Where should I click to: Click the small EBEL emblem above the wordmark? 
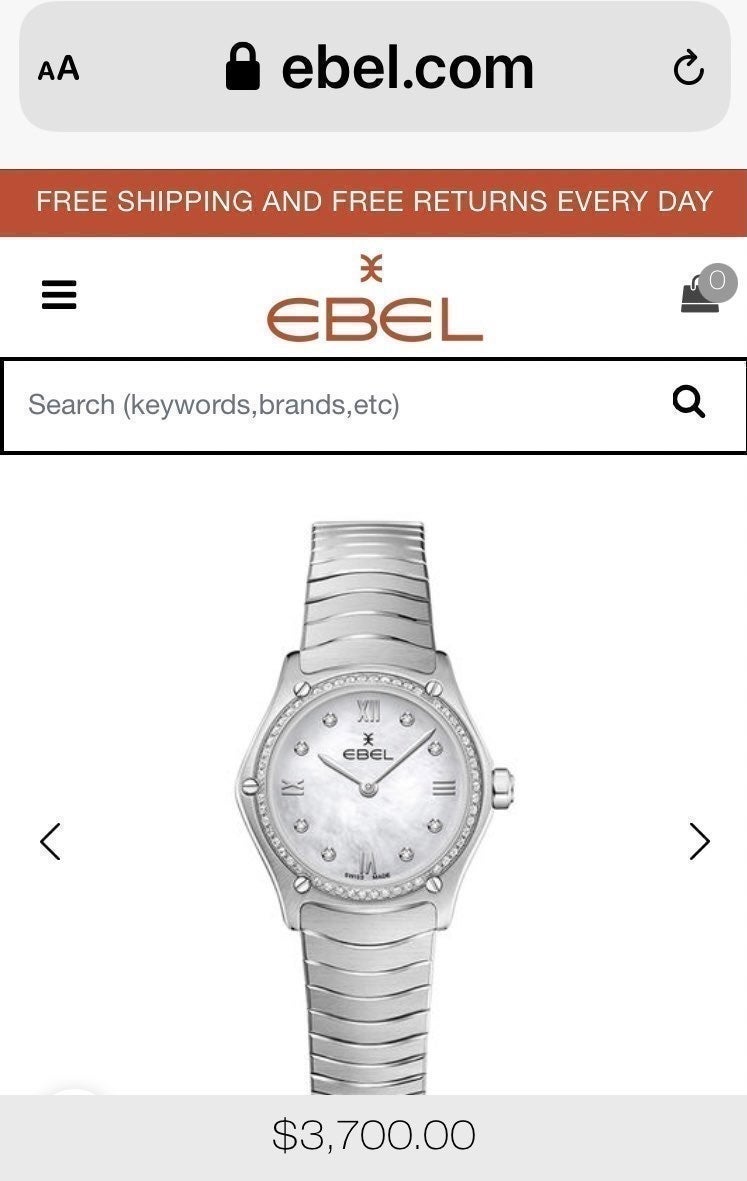(371, 268)
